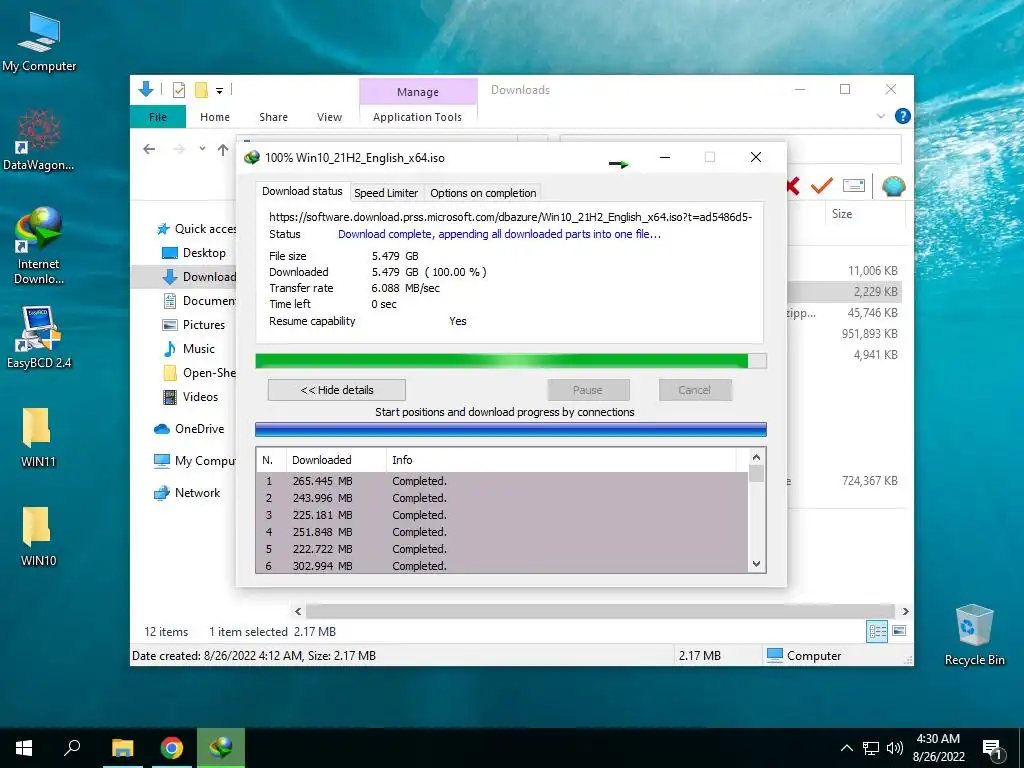Switch to IDM taskbar button
The height and width of the screenshot is (768, 1024).
(221, 748)
